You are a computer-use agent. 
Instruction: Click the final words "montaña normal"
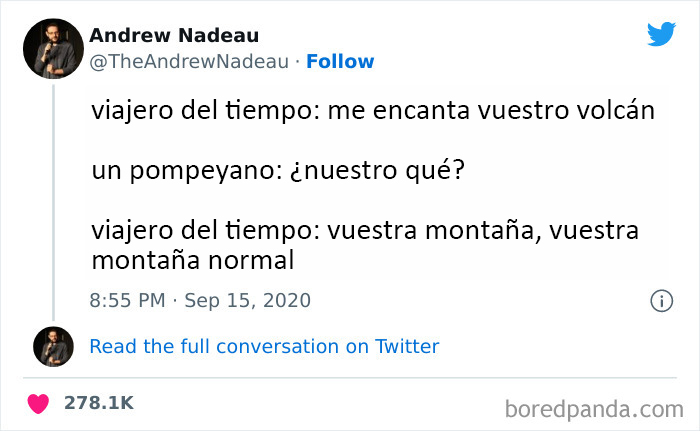point(192,260)
